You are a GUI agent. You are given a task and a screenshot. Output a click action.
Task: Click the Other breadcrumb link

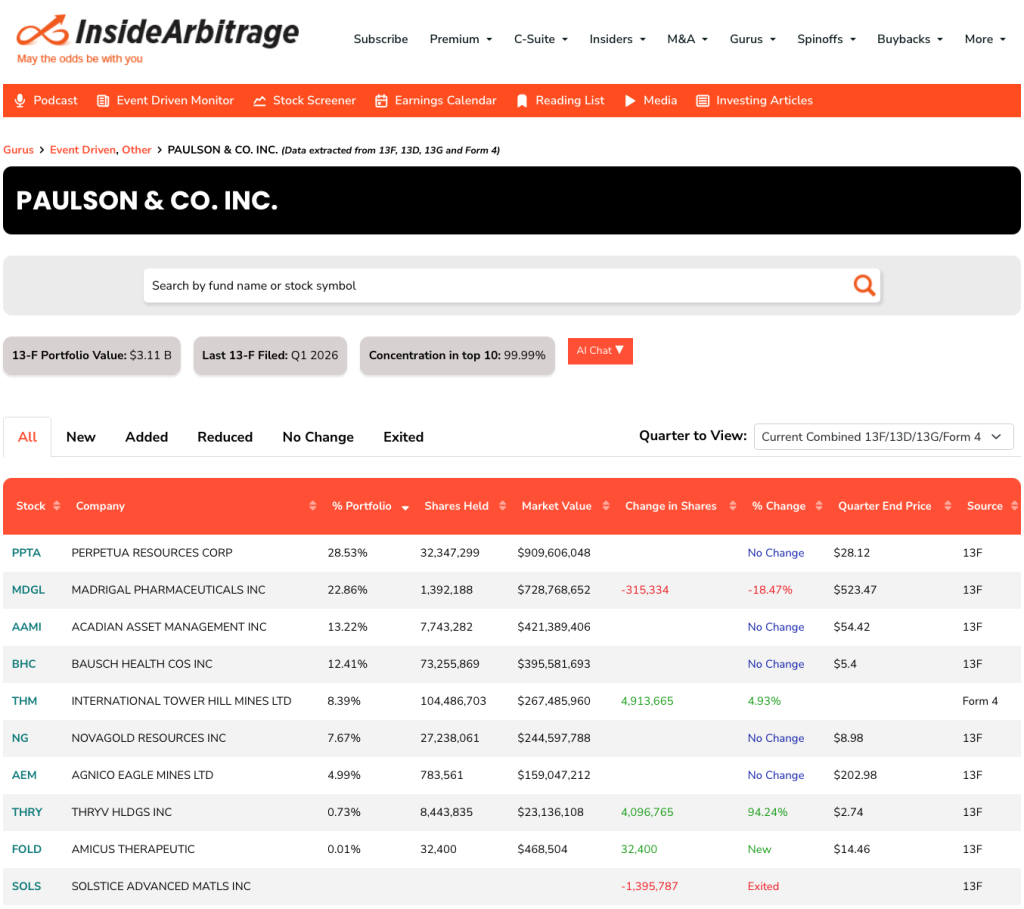click(136, 150)
